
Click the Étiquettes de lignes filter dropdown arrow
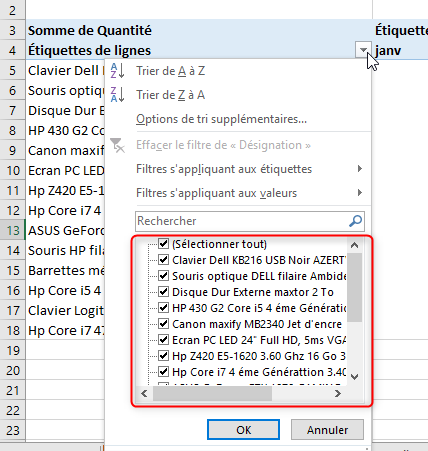point(363,50)
